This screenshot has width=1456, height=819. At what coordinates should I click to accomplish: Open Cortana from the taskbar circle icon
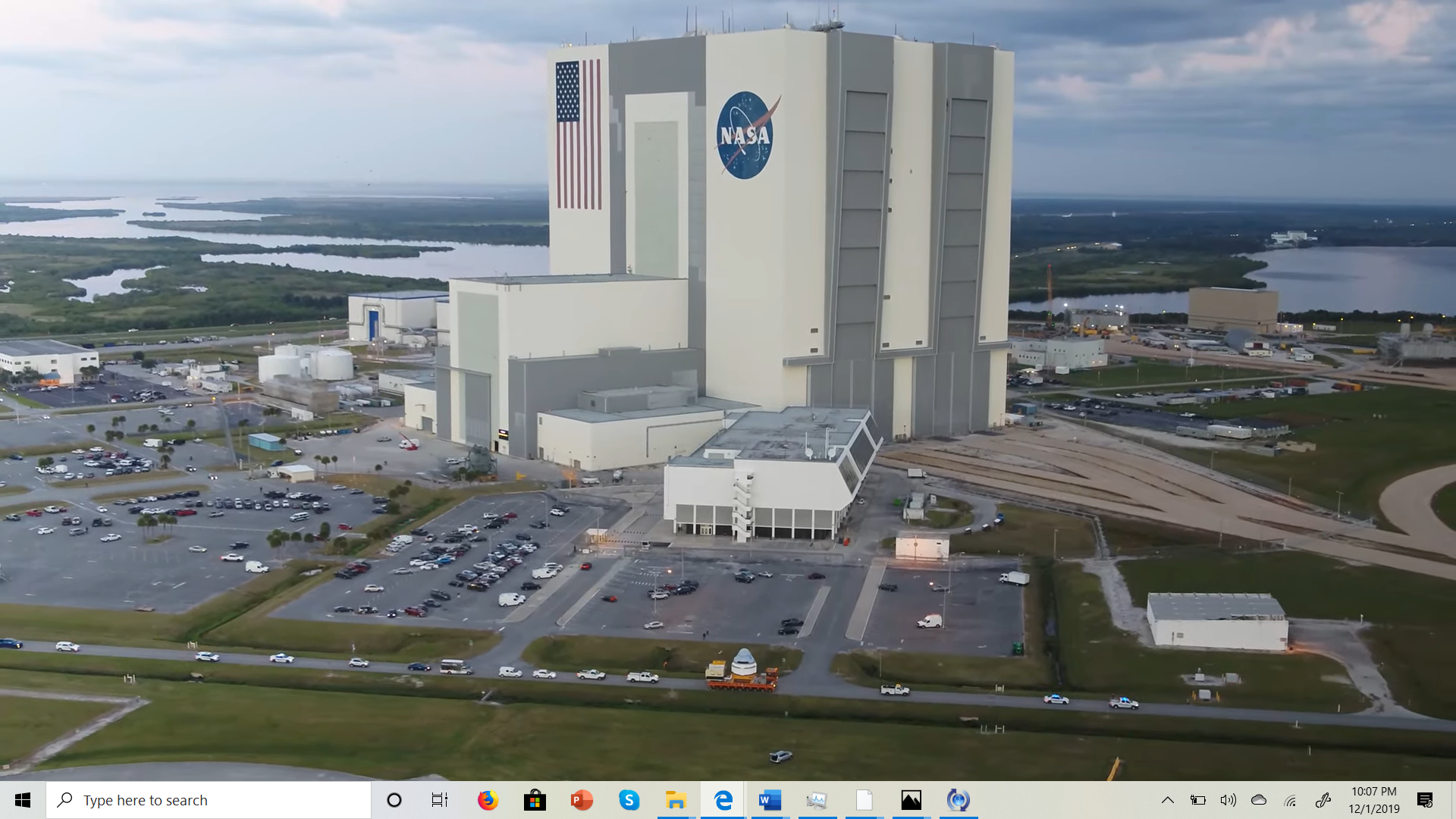click(394, 800)
